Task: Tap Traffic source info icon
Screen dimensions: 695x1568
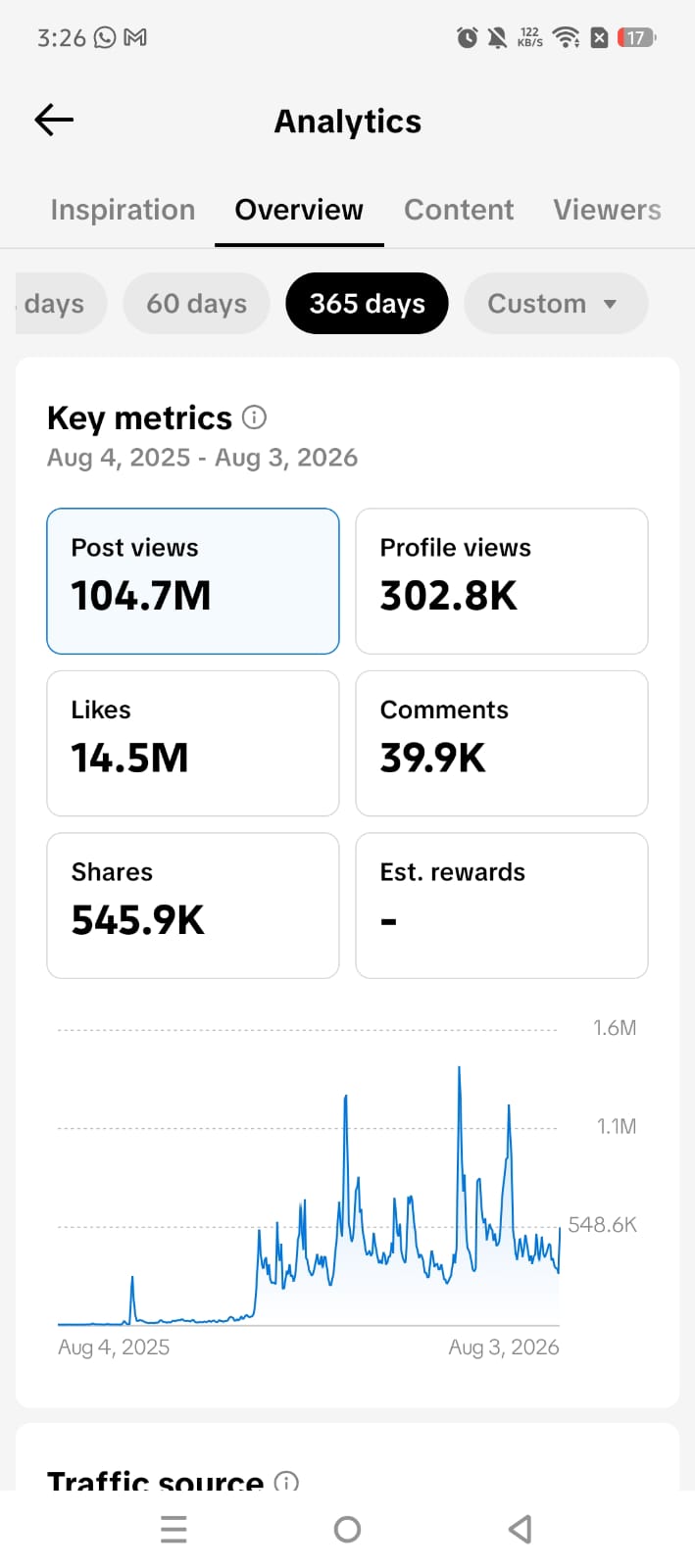Action: 286,1482
